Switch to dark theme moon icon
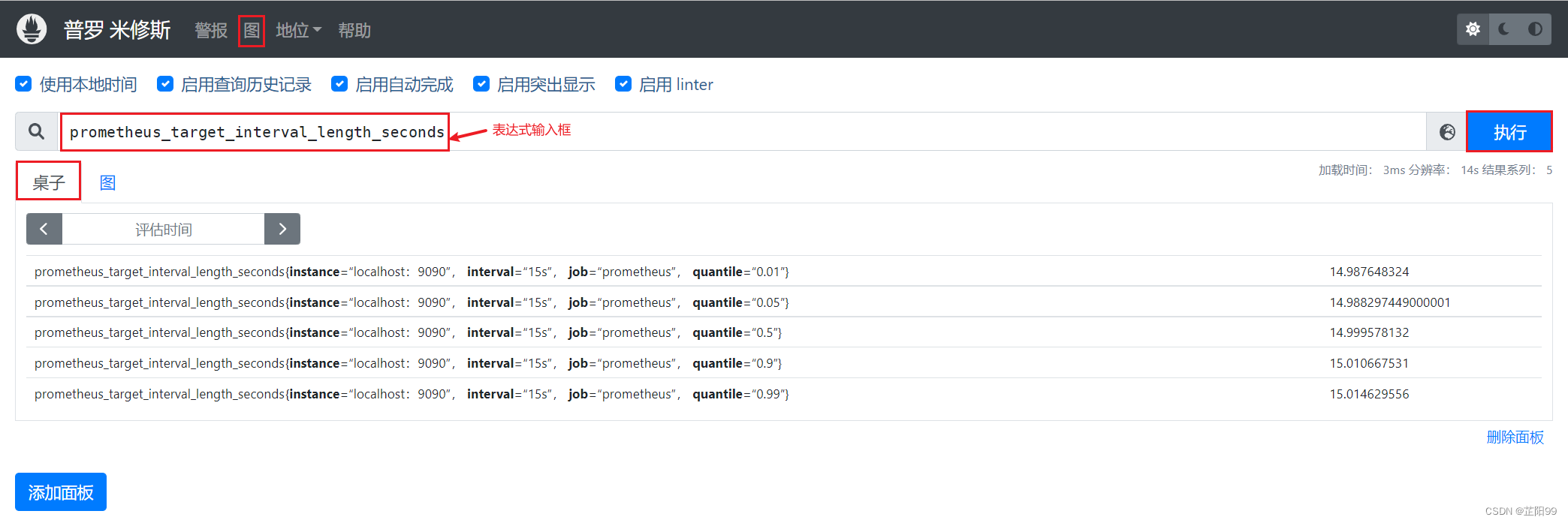This screenshot has height=523, width=1568. click(x=1504, y=29)
